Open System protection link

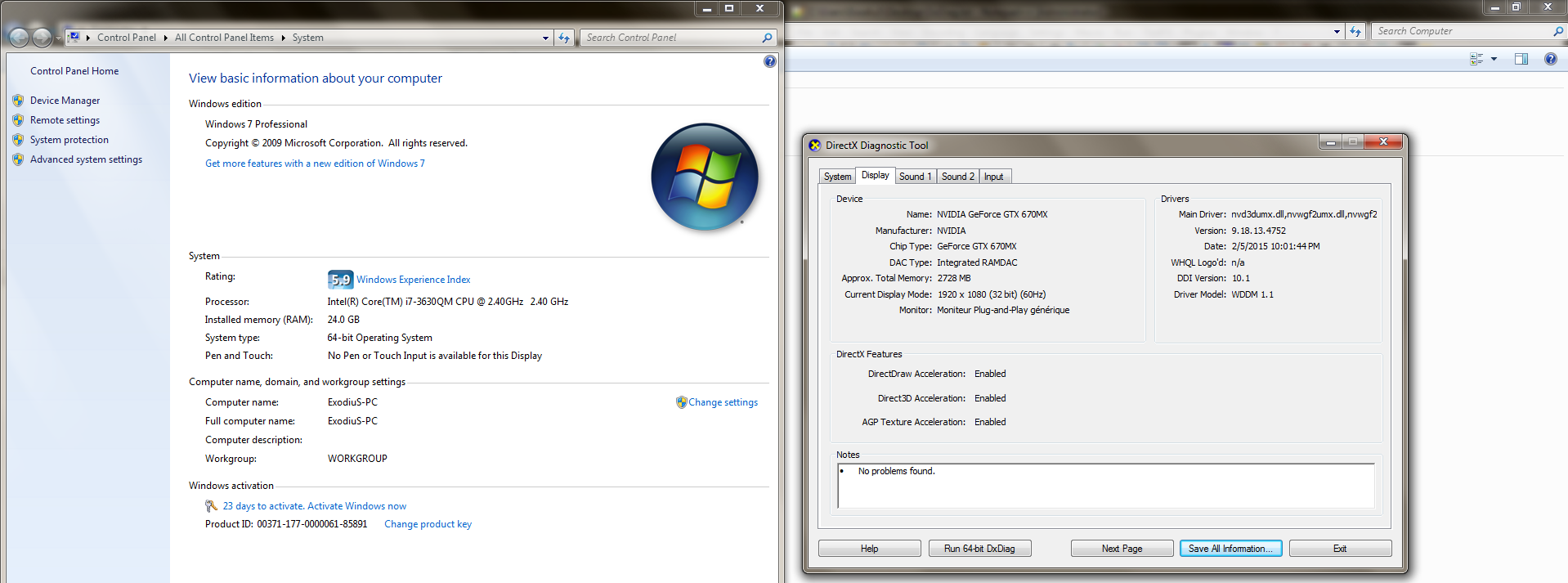(x=69, y=140)
